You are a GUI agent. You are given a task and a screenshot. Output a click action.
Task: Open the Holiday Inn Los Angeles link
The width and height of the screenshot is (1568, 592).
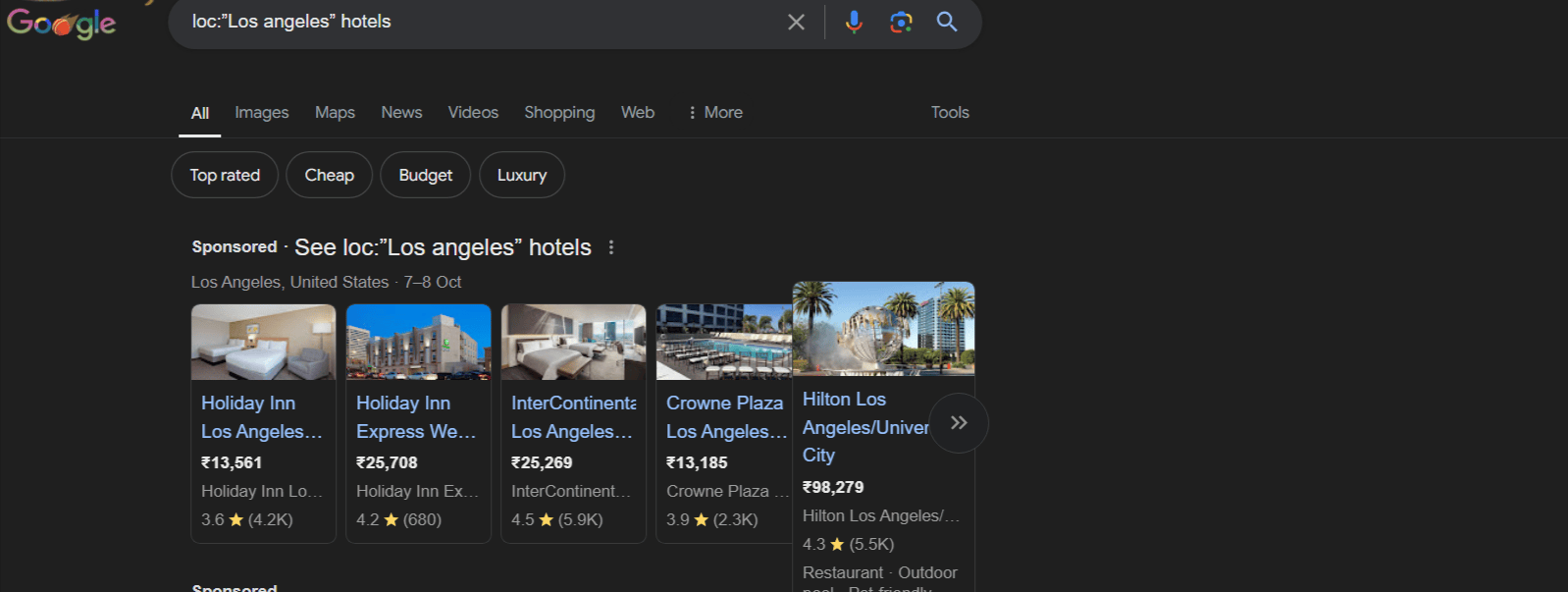tap(261, 417)
